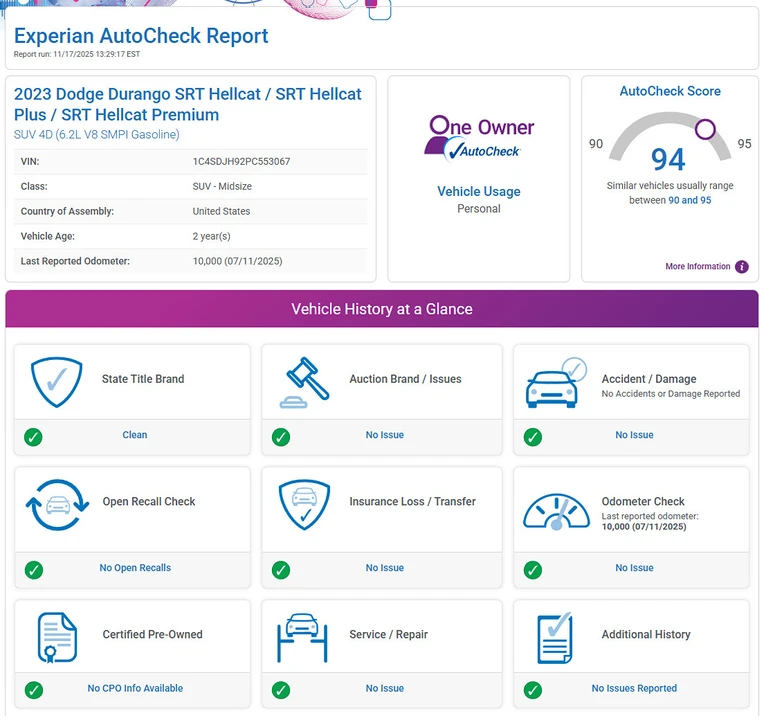The image size is (764, 720).
Task: Click the Accident / Damage car icon
Action: click(556, 382)
